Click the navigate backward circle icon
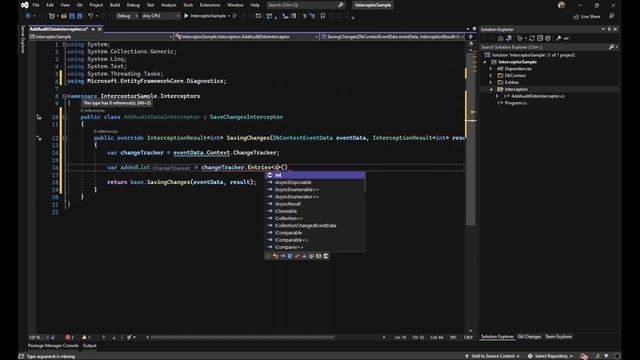640x360 pixels. [28, 16]
